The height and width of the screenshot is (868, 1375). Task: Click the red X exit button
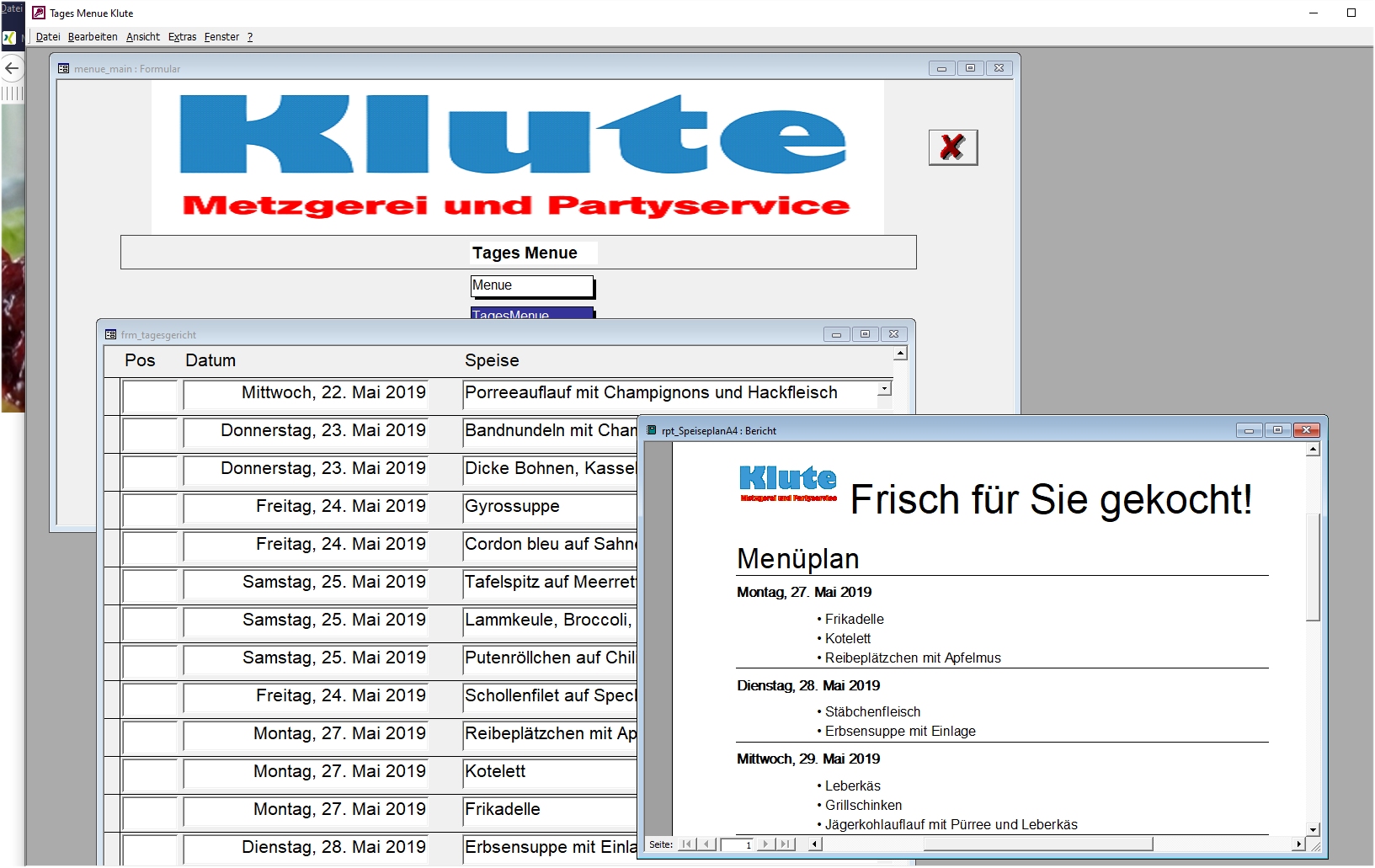tap(952, 147)
